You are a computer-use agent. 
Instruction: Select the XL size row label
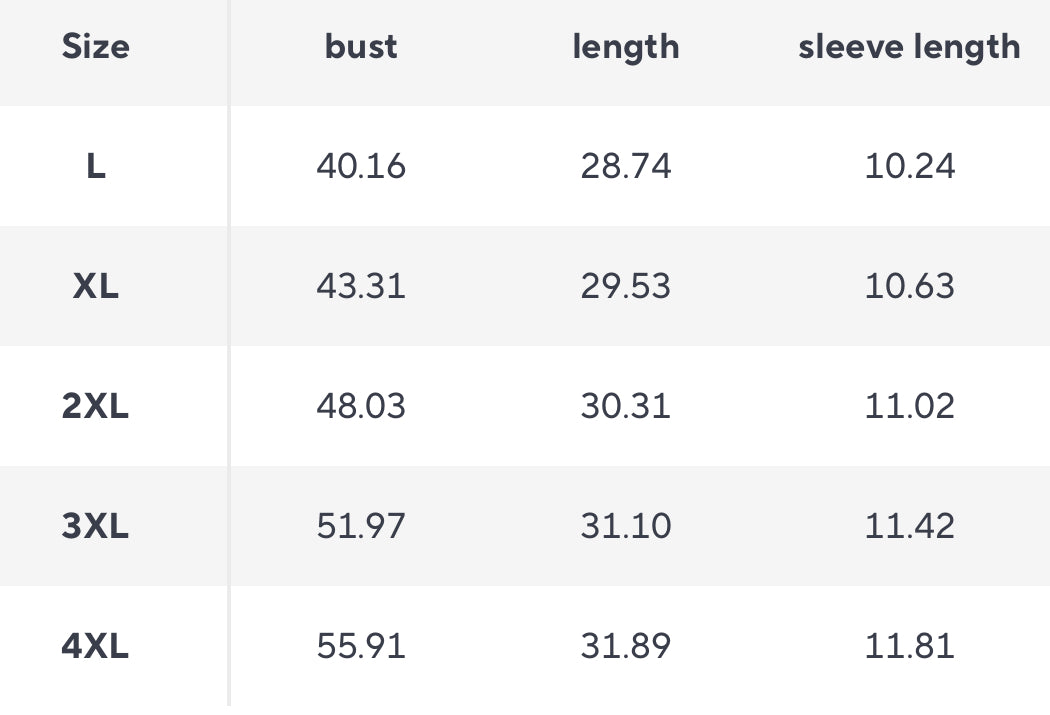coord(96,286)
